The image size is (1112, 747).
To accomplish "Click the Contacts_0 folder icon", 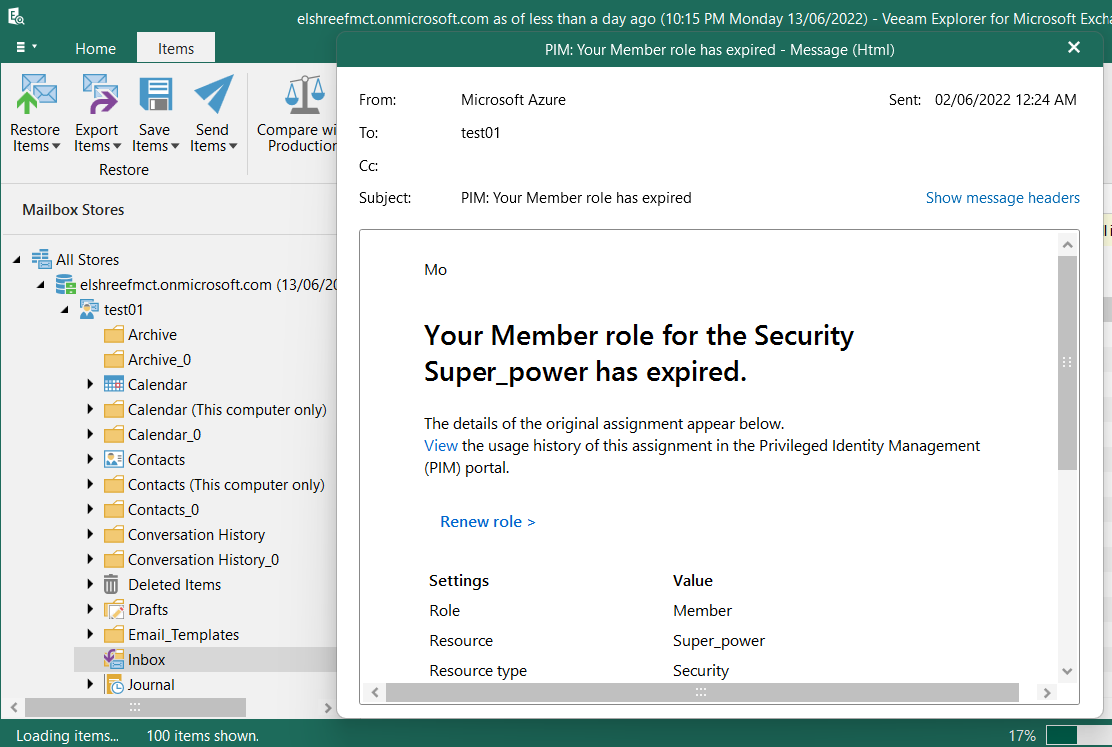I will [113, 510].
